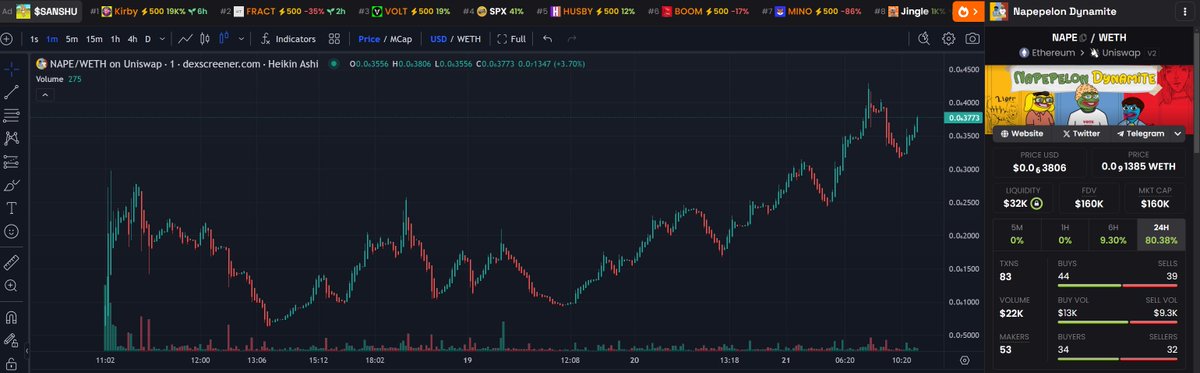
Task: Toggle the magnet mode tool
Action: click(x=12, y=318)
